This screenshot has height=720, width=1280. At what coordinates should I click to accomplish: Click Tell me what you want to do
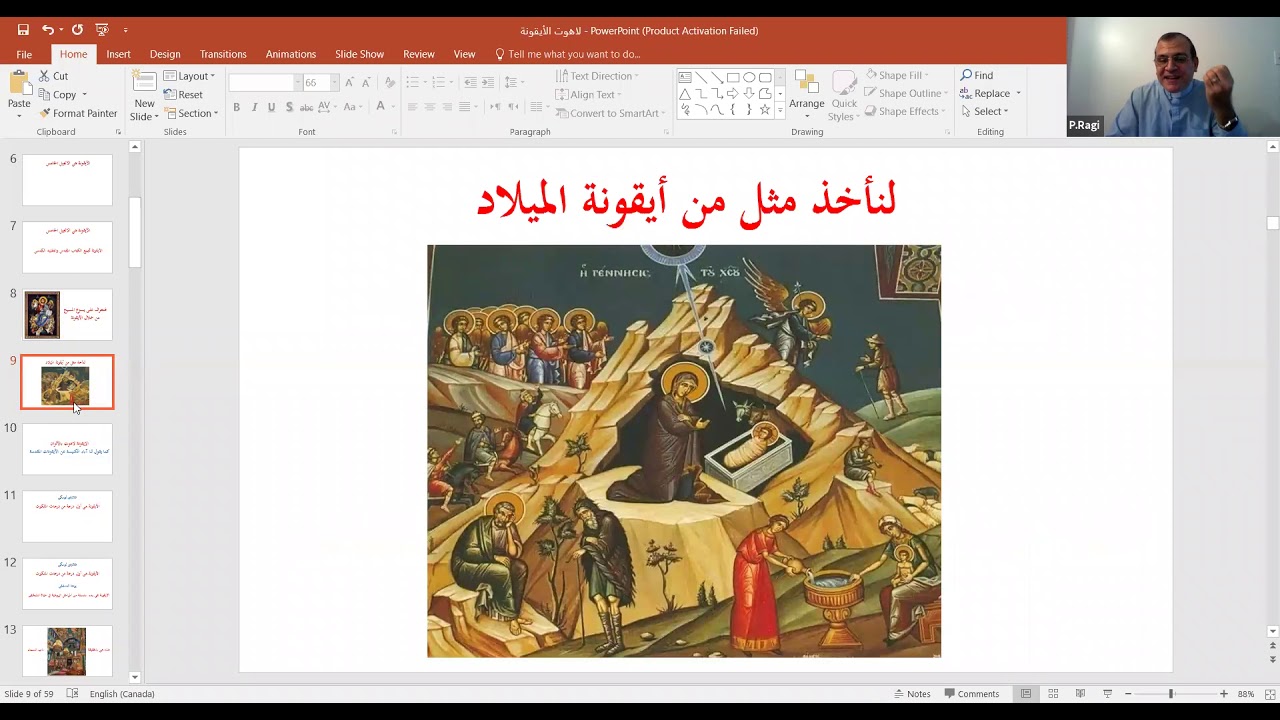coord(566,54)
